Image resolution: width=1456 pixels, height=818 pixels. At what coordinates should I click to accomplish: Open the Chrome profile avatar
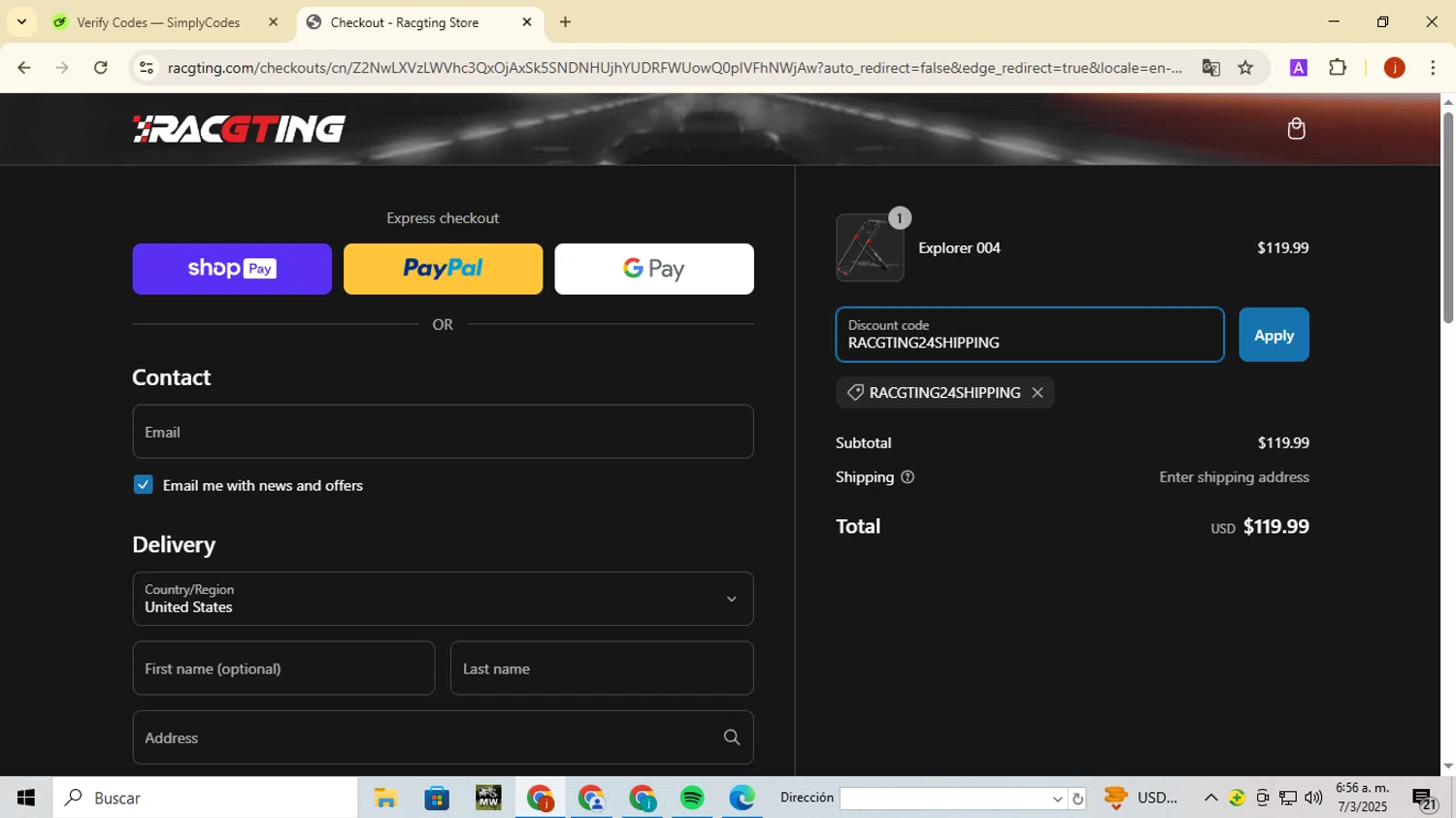pyautogui.click(x=1394, y=68)
